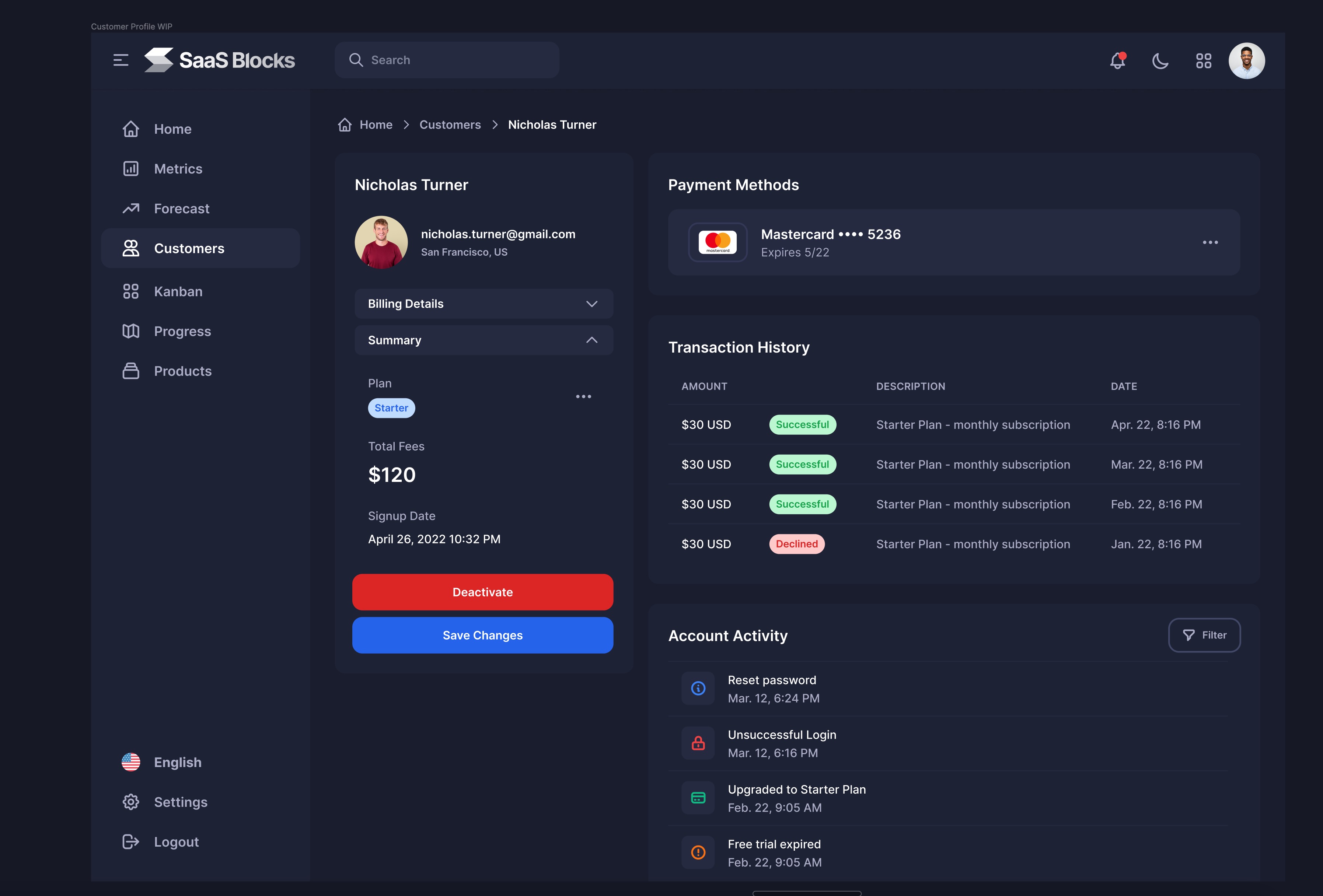Click Customers breadcrumb link
Screen dimensions: 1323x896
point(450,125)
